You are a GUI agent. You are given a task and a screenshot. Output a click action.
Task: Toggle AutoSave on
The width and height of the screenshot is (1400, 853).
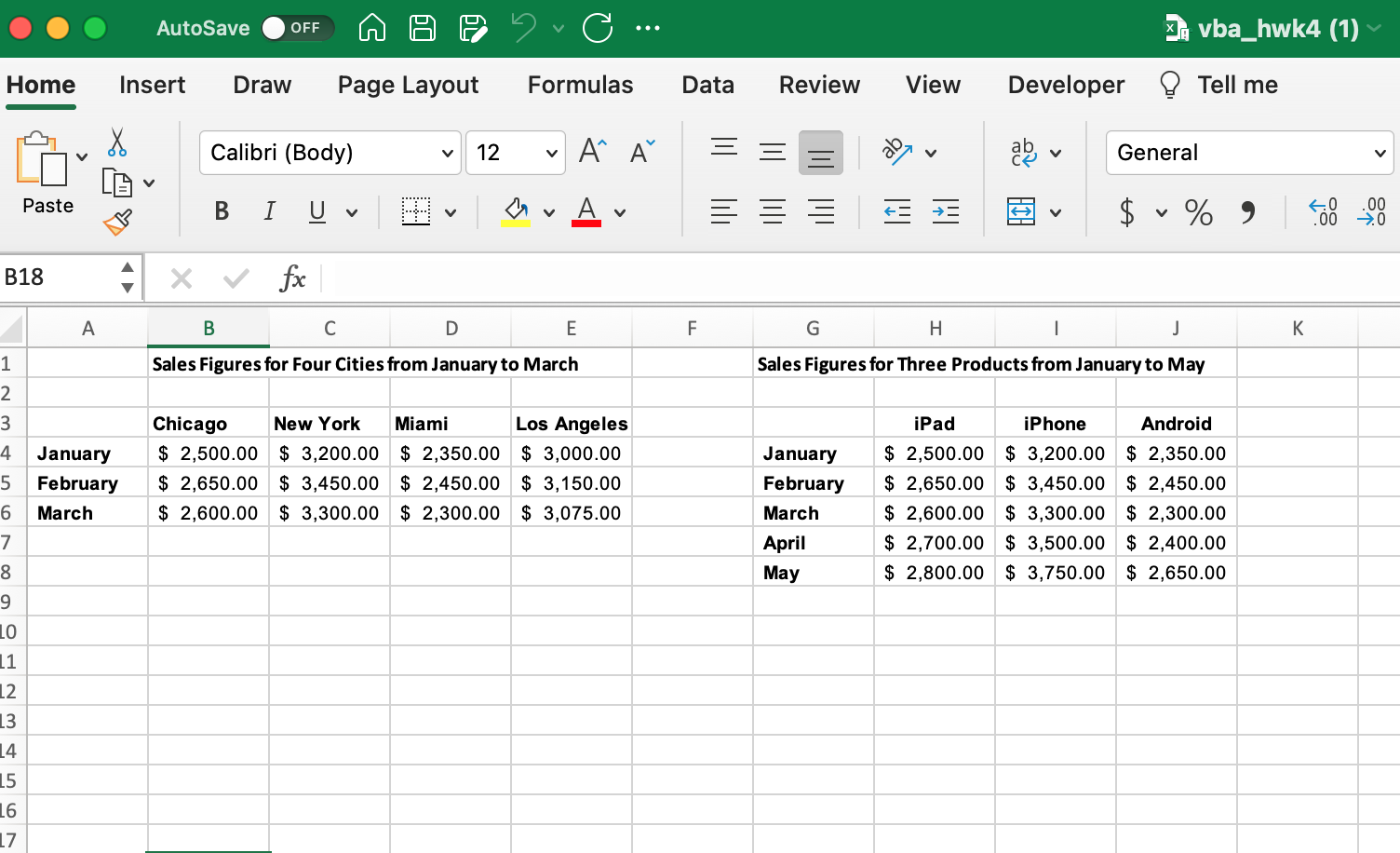pos(298,28)
